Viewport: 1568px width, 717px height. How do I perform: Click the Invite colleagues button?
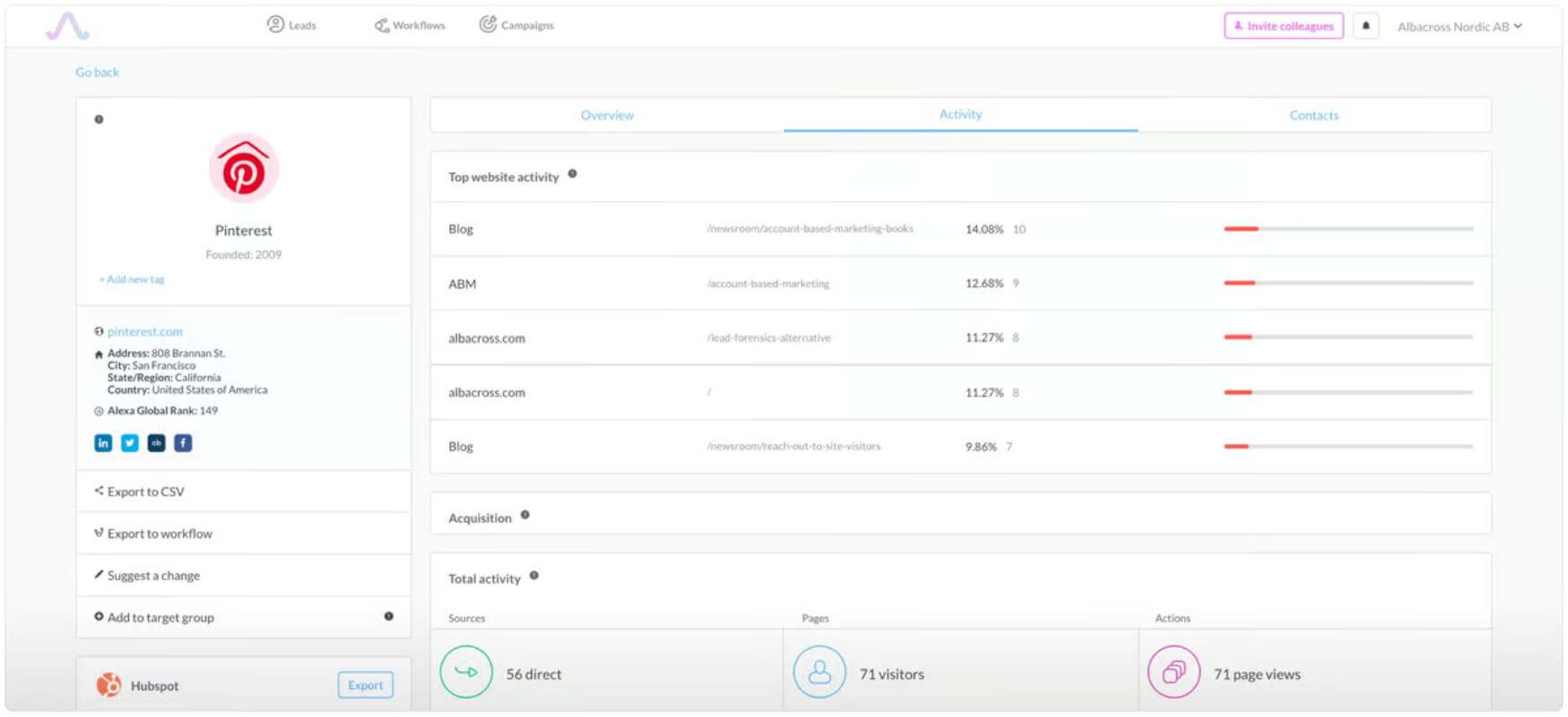coord(1284,26)
